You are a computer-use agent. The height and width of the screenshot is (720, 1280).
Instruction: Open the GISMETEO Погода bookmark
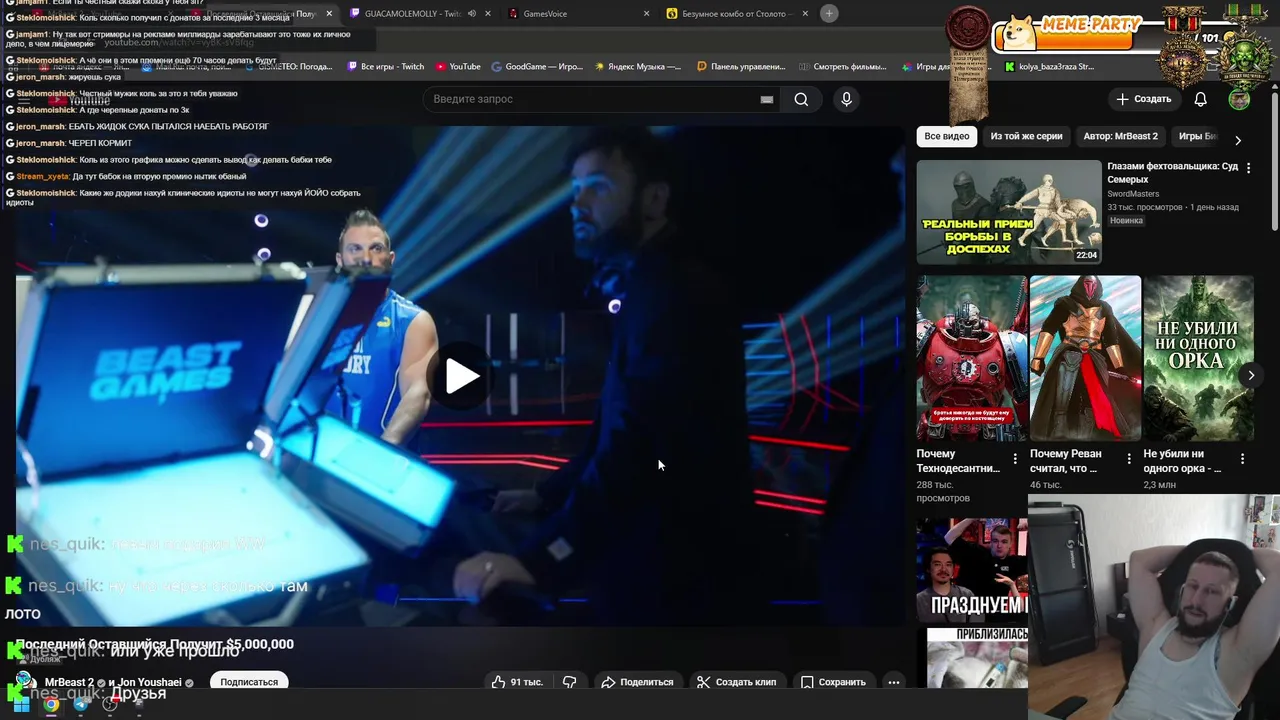(x=290, y=67)
